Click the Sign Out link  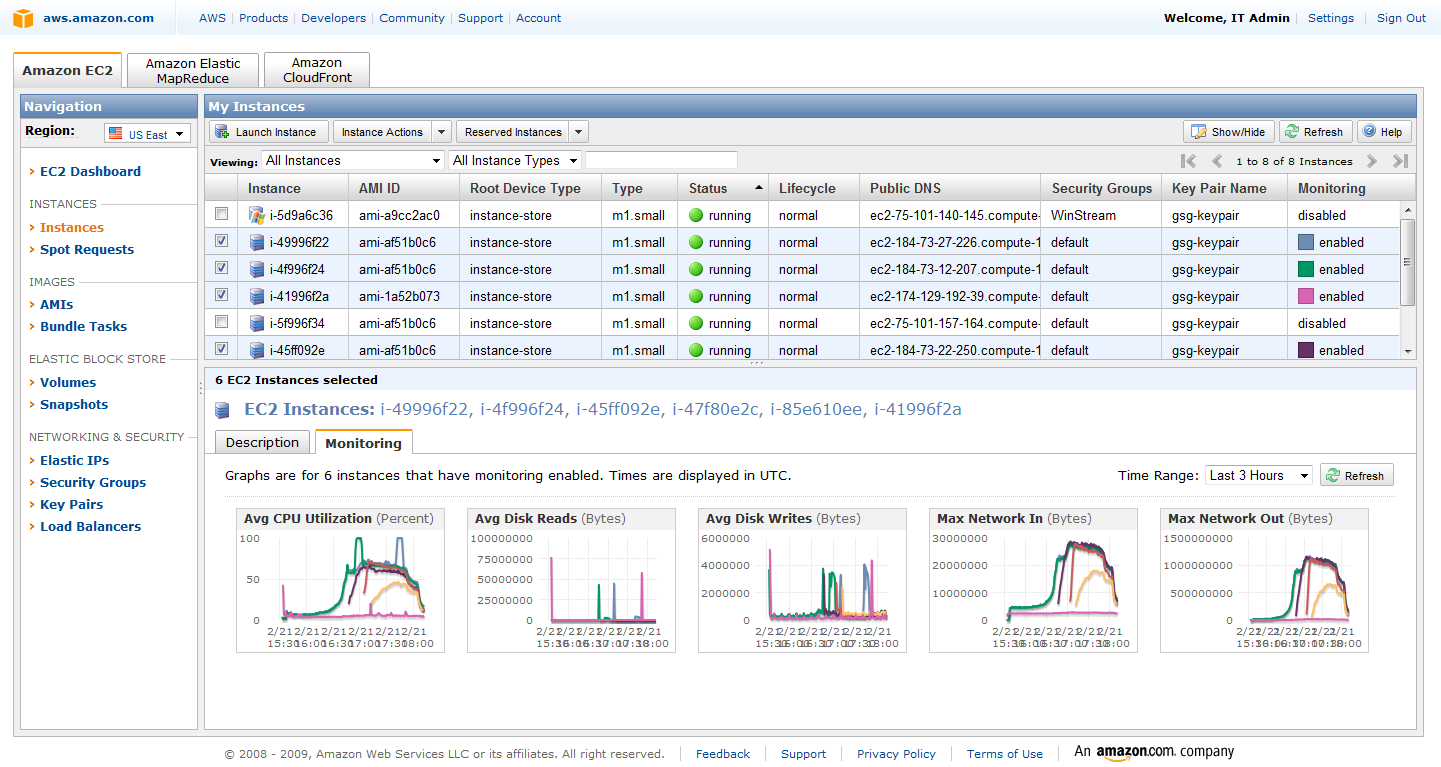point(1401,18)
